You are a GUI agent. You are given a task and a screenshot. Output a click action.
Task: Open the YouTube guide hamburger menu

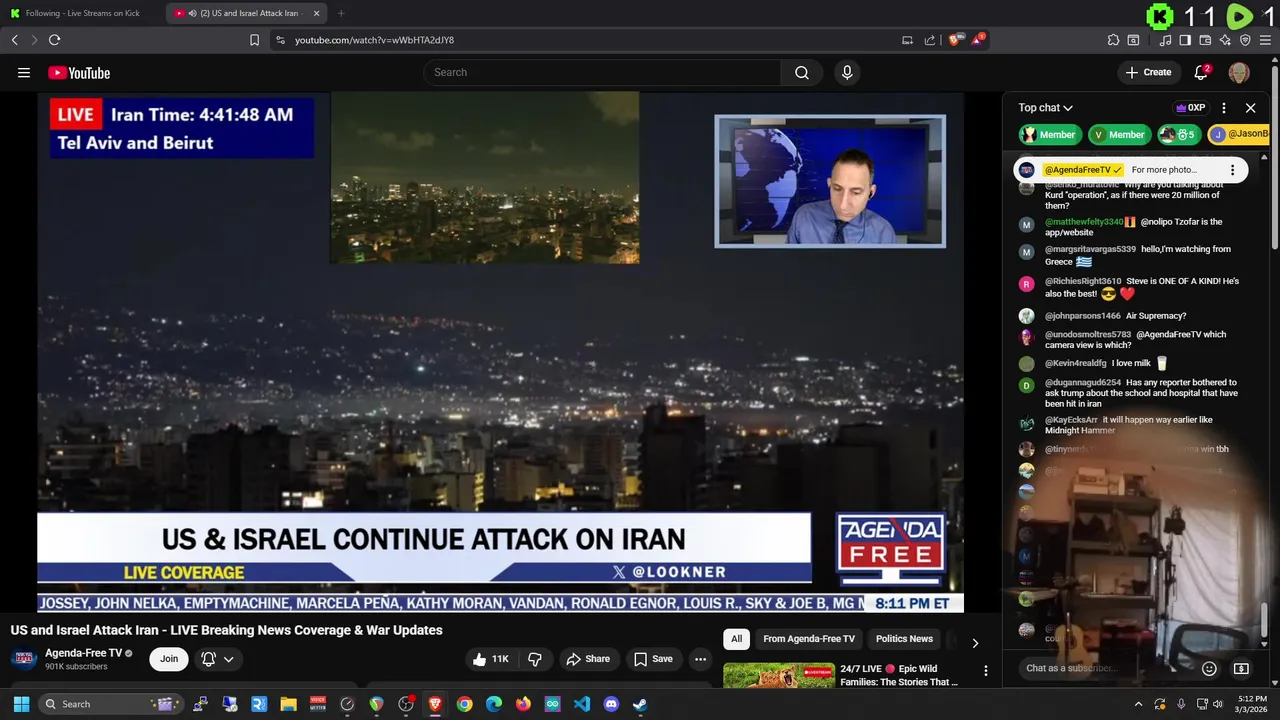(x=24, y=72)
